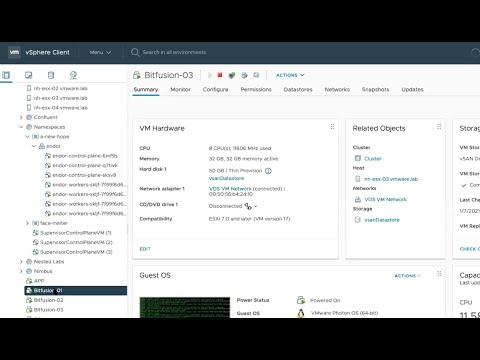Click the search in all environments field
The image size is (480, 360).
pyautogui.click(x=174, y=52)
